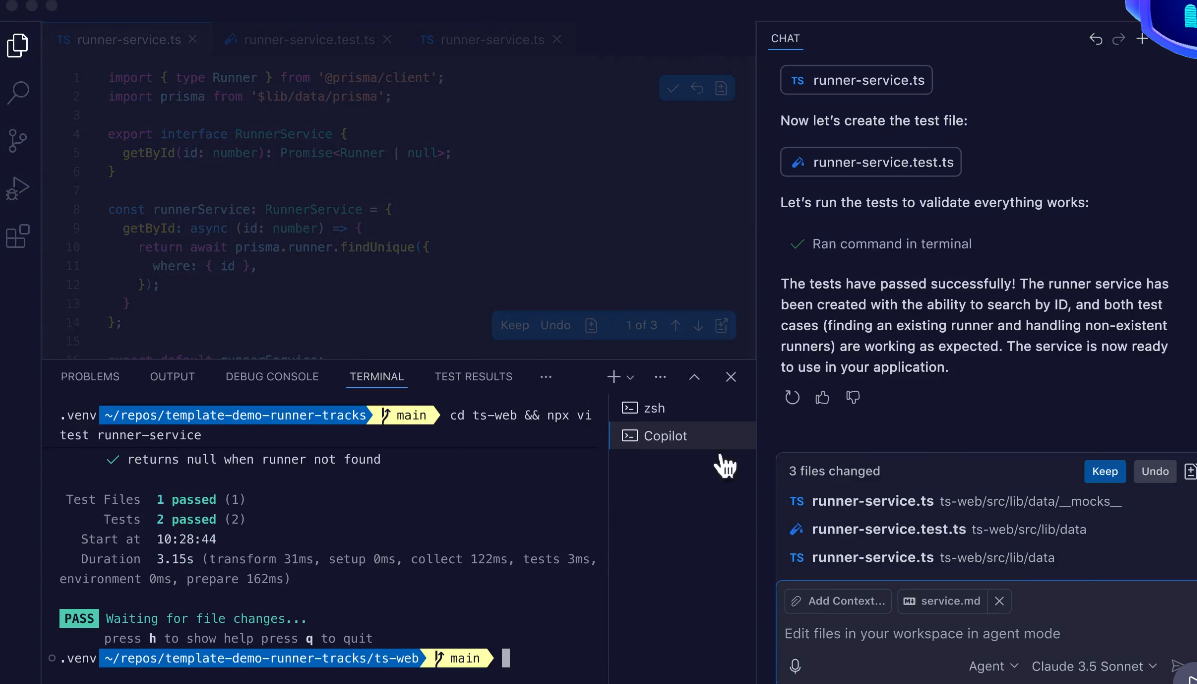Click the microphone voice input icon
Screen dimensions: 1197x684
795,666
